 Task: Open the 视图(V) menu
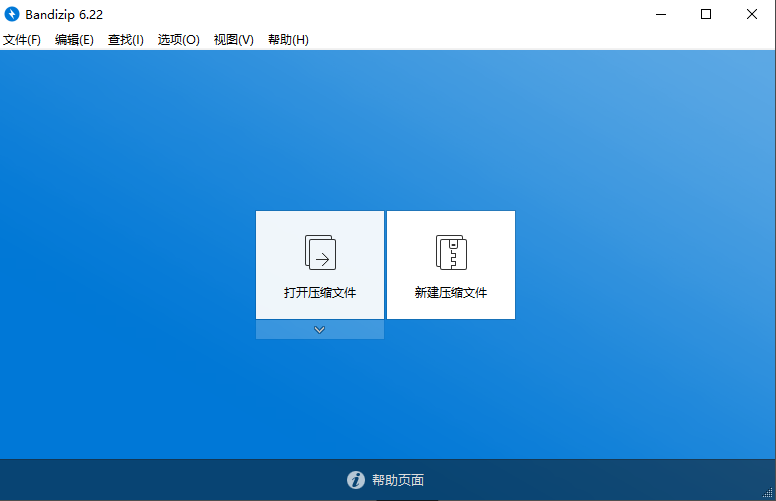[x=234, y=40]
